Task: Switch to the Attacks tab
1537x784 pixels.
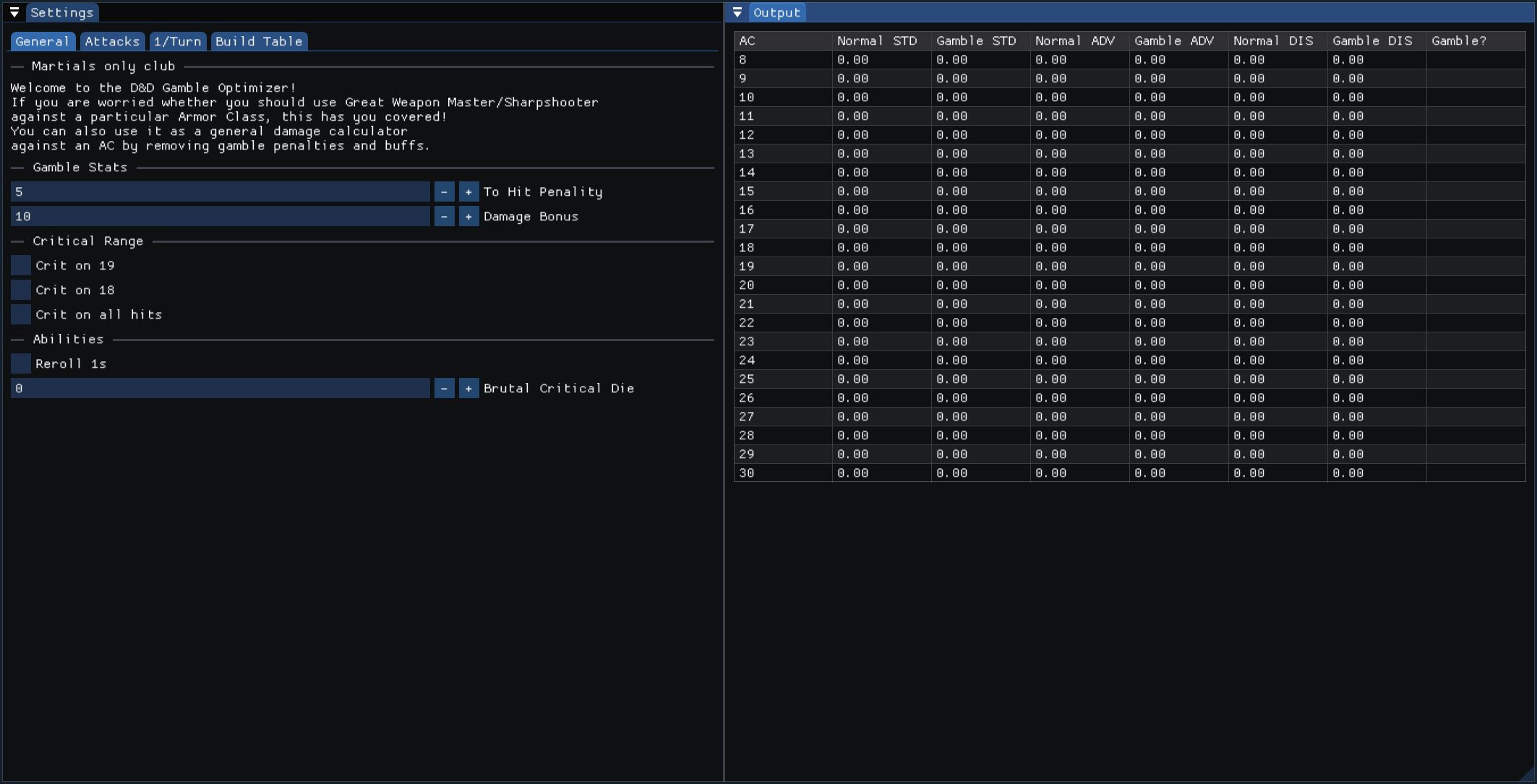Action: click(112, 41)
